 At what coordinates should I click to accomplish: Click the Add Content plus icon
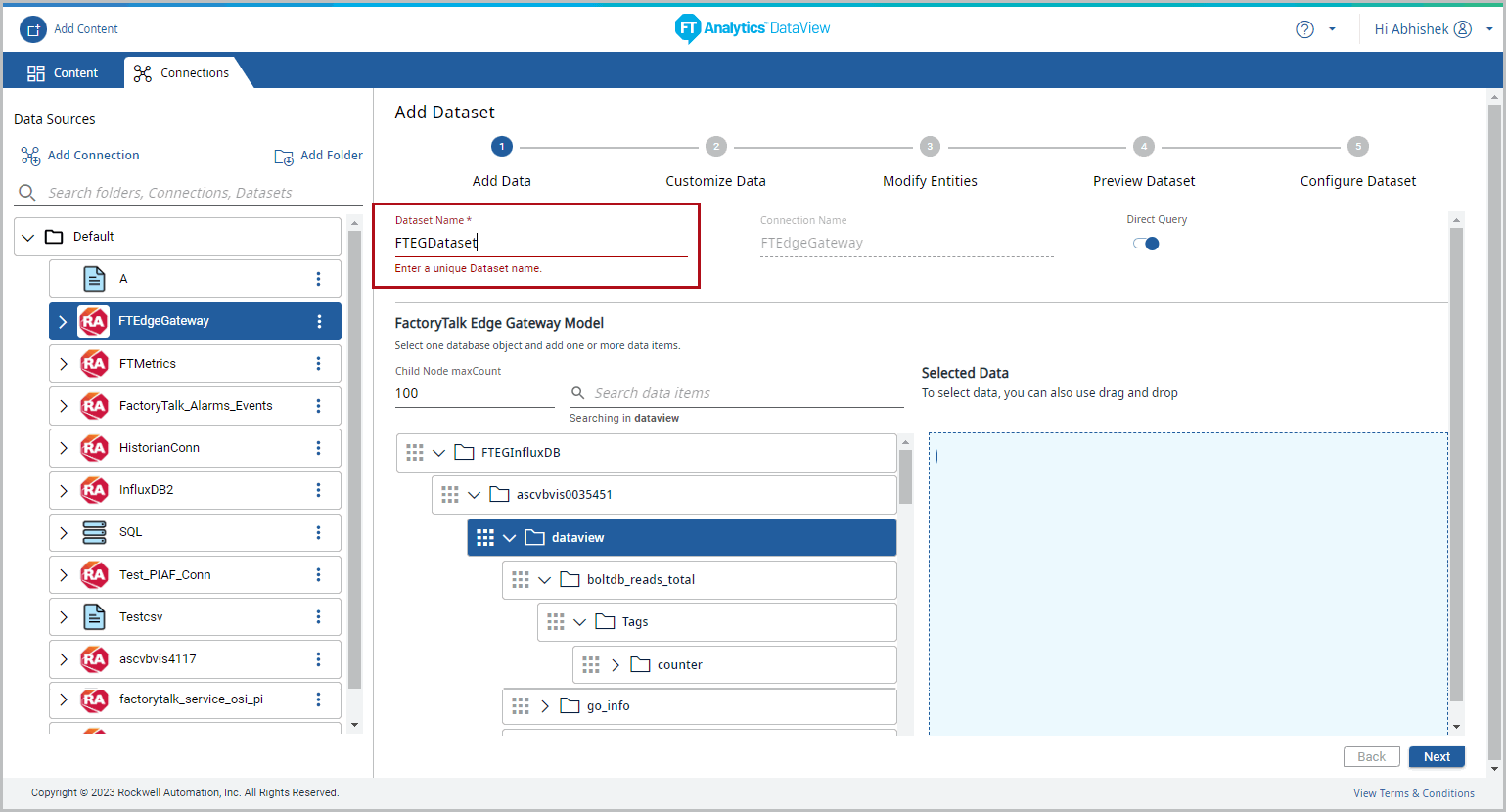pos(33,29)
